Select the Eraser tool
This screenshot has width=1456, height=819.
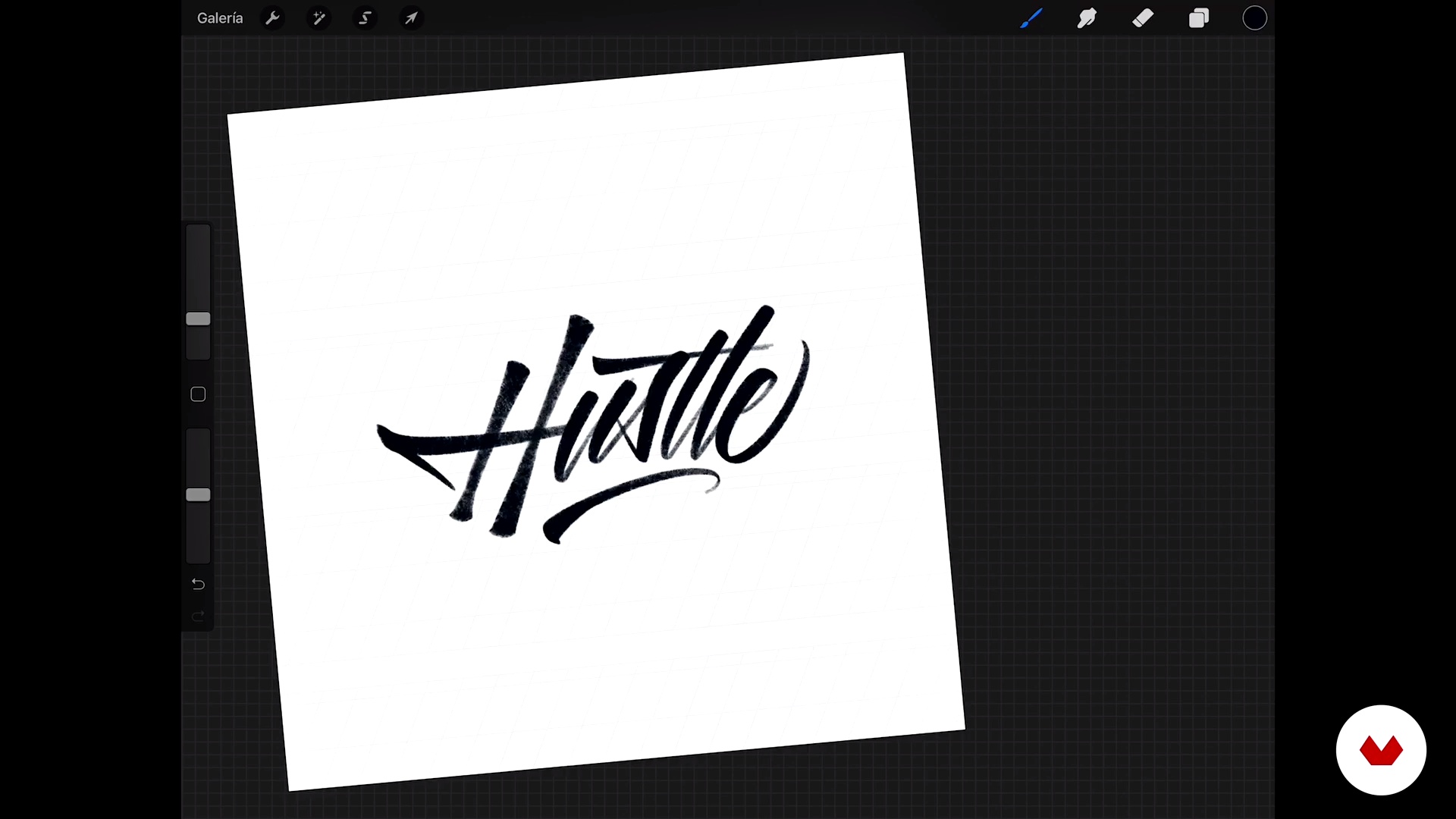point(1143,18)
